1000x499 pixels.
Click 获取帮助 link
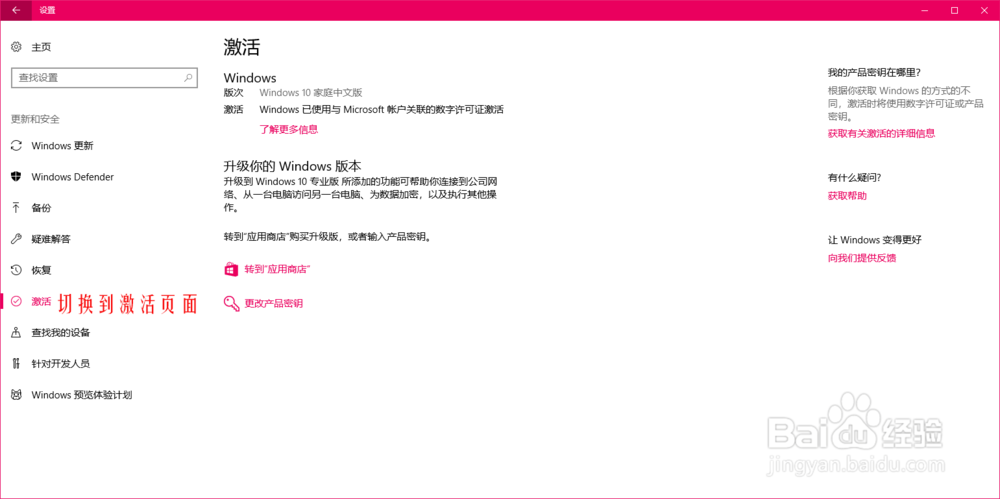[x=847, y=196]
